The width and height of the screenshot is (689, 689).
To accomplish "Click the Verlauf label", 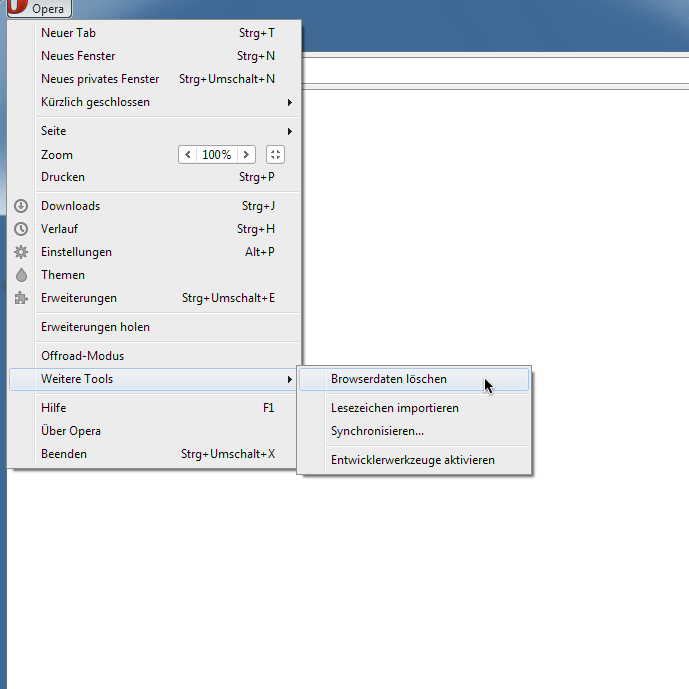I will pyautogui.click(x=59, y=229).
